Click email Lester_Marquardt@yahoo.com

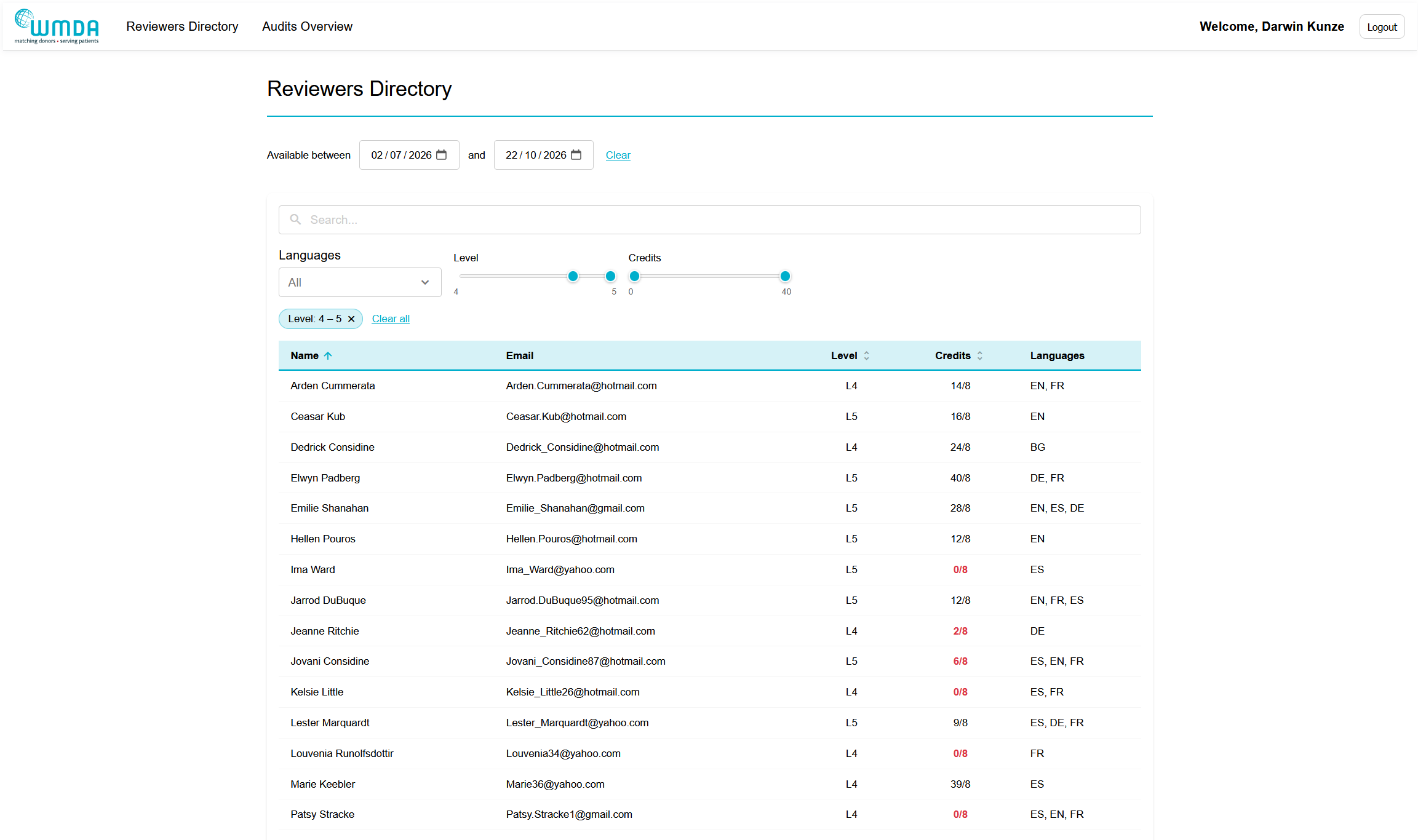click(578, 723)
